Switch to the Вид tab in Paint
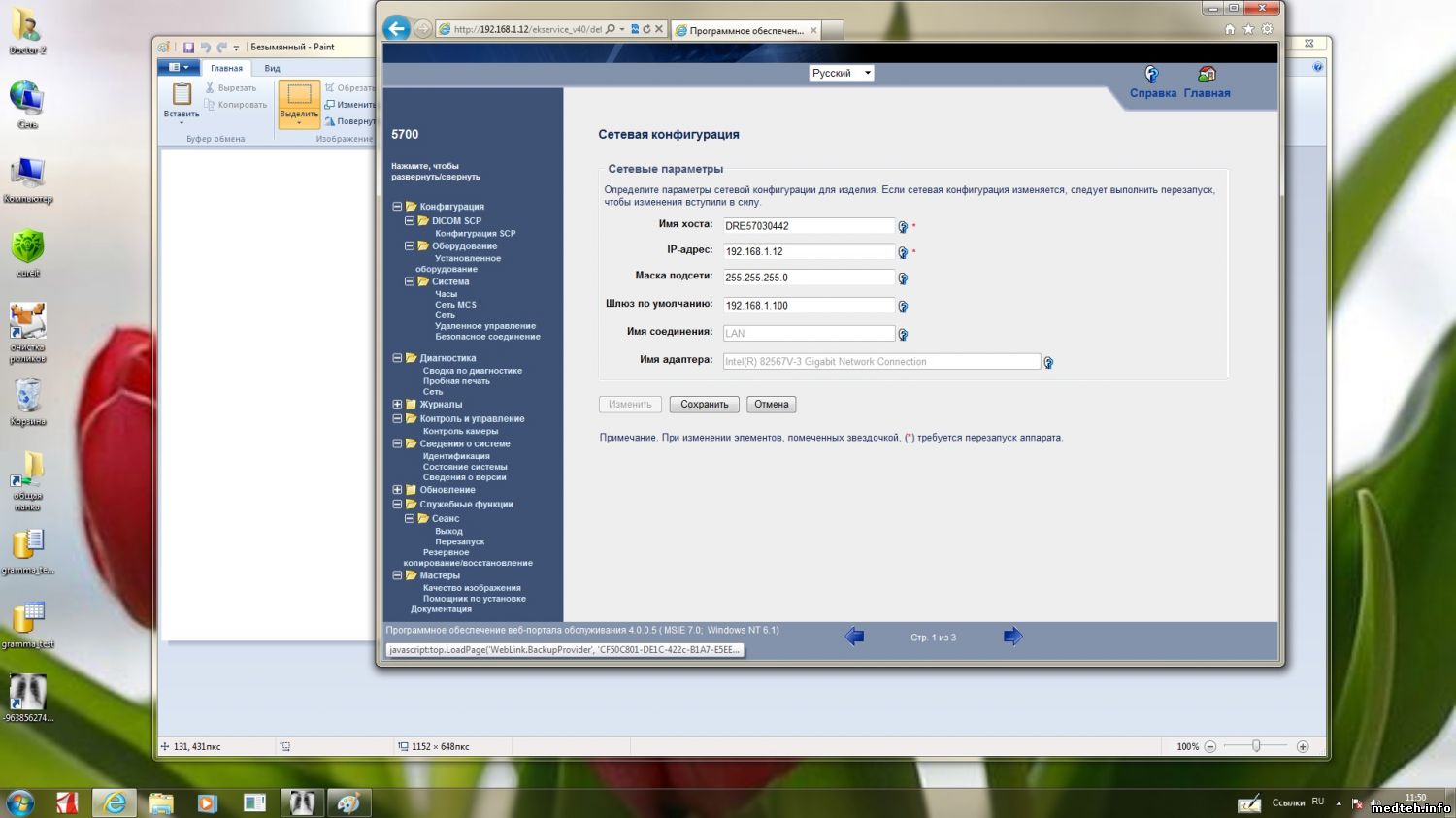This screenshot has width=1456, height=818. point(273,69)
